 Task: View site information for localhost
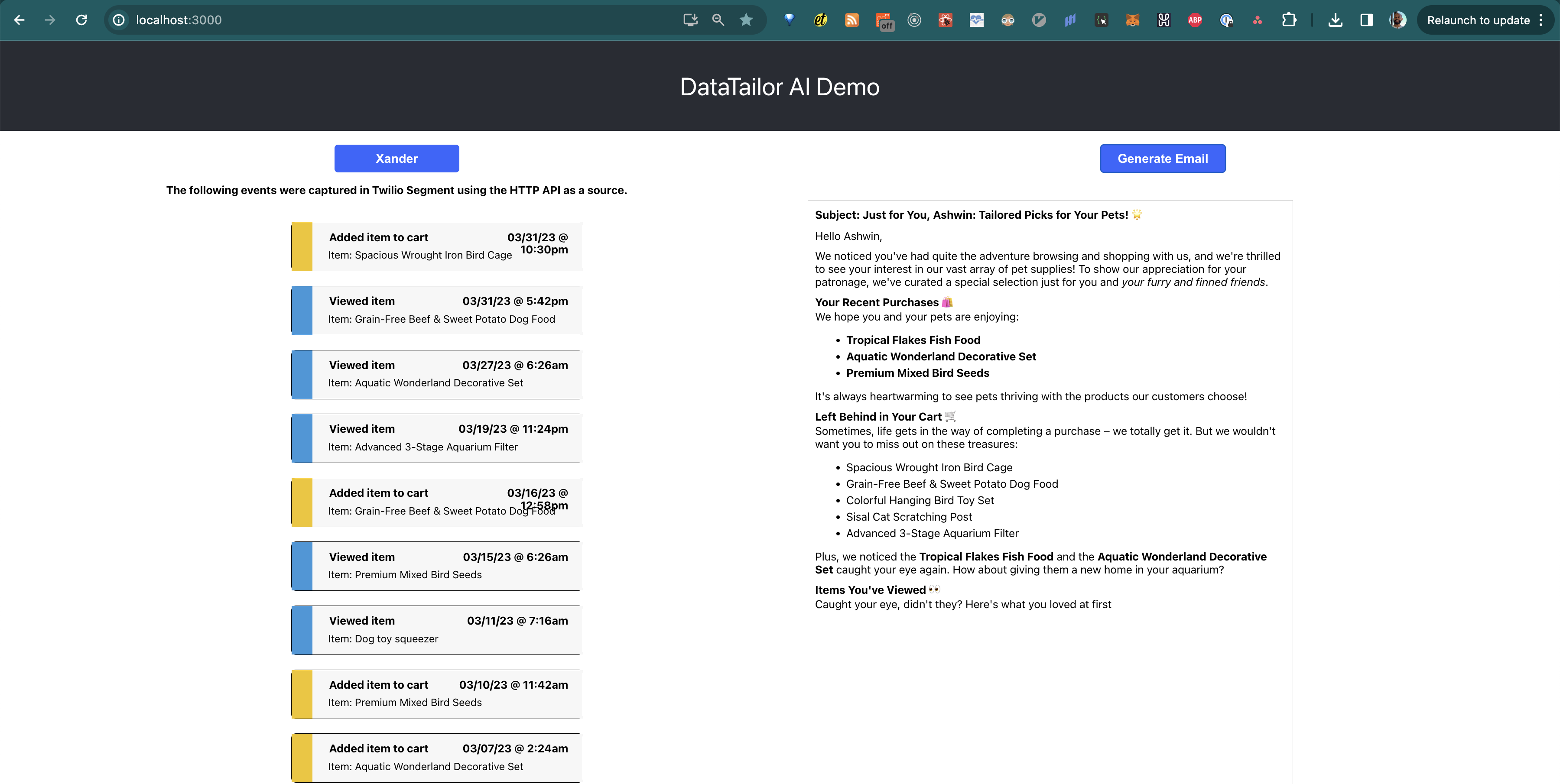click(119, 20)
